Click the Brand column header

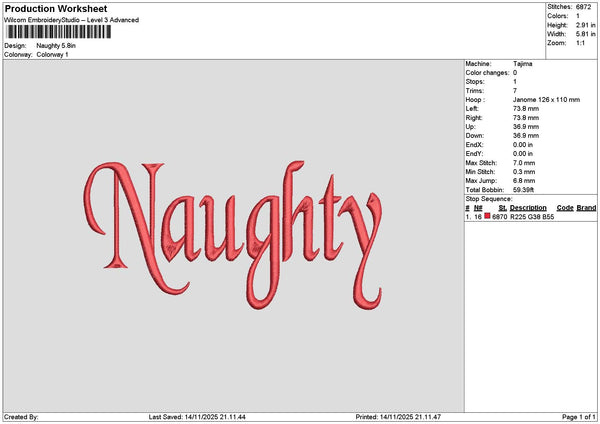coord(586,208)
